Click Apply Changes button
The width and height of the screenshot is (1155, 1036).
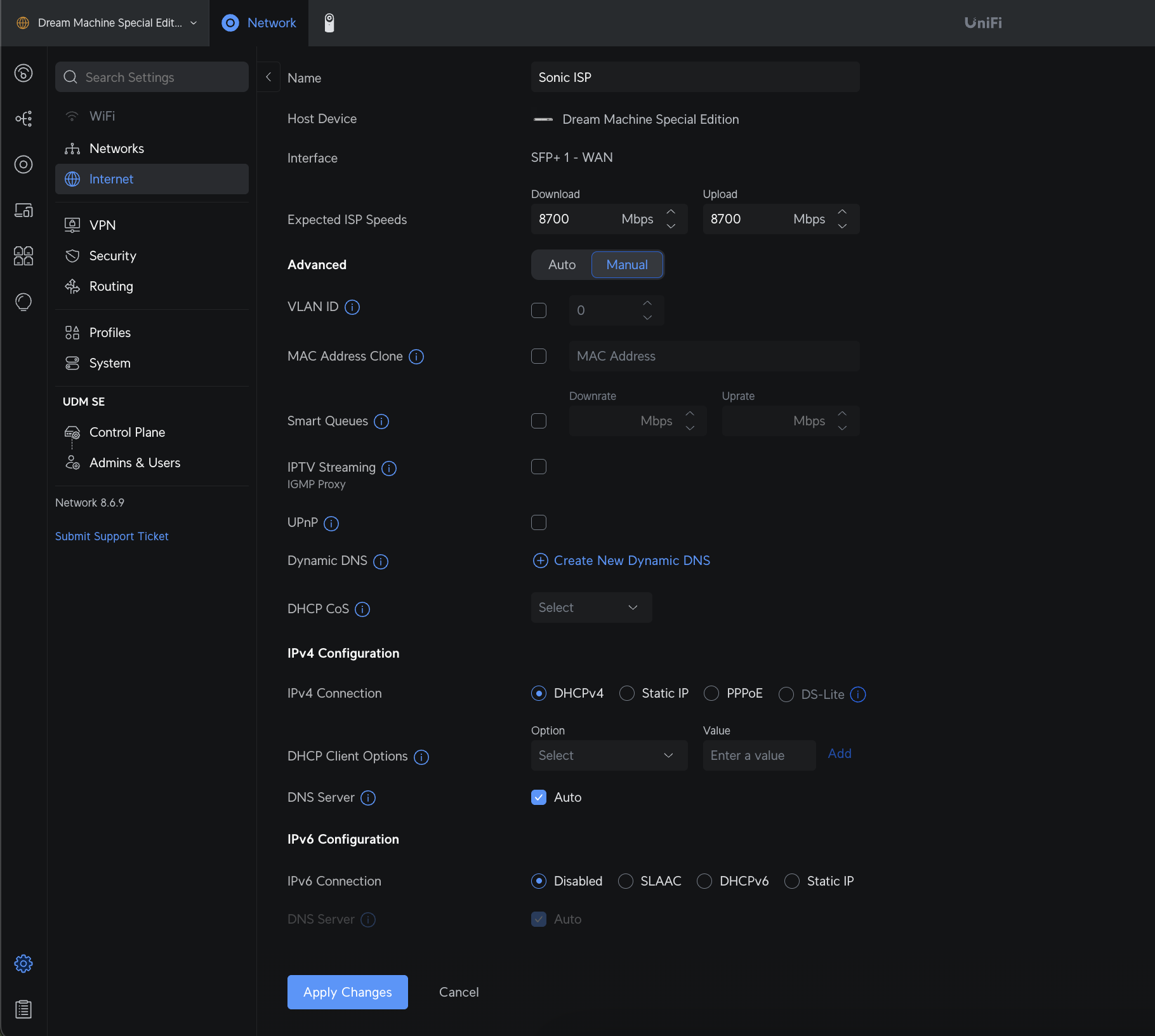348,992
